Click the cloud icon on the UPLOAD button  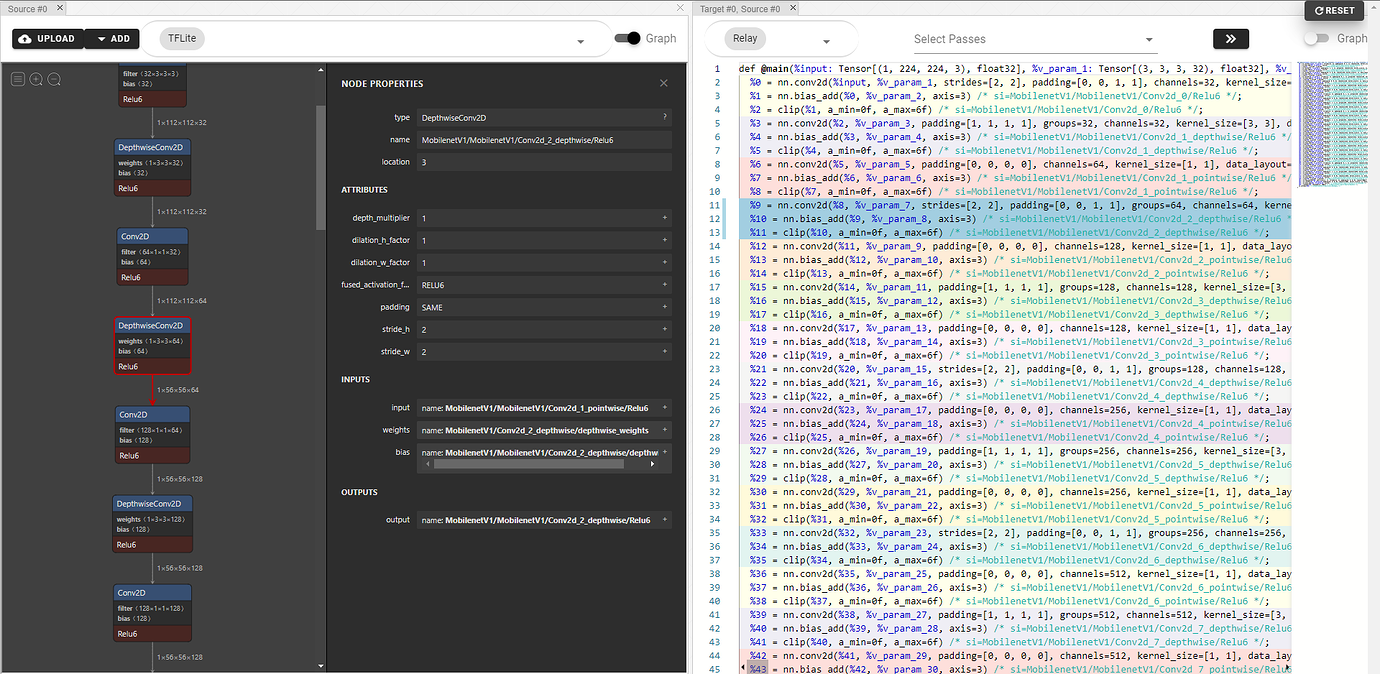tap(27, 38)
